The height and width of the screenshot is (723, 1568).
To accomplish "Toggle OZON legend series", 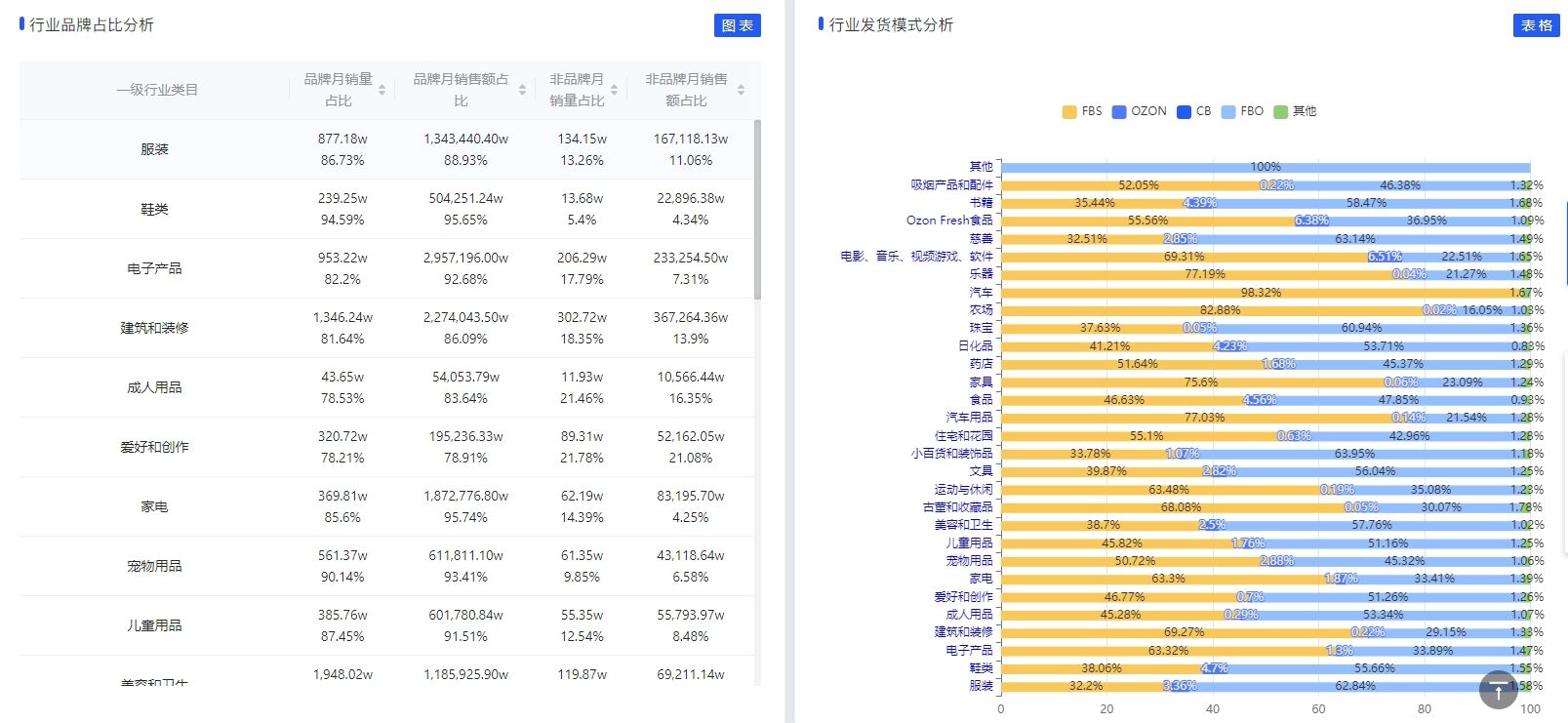I will [x=1139, y=111].
